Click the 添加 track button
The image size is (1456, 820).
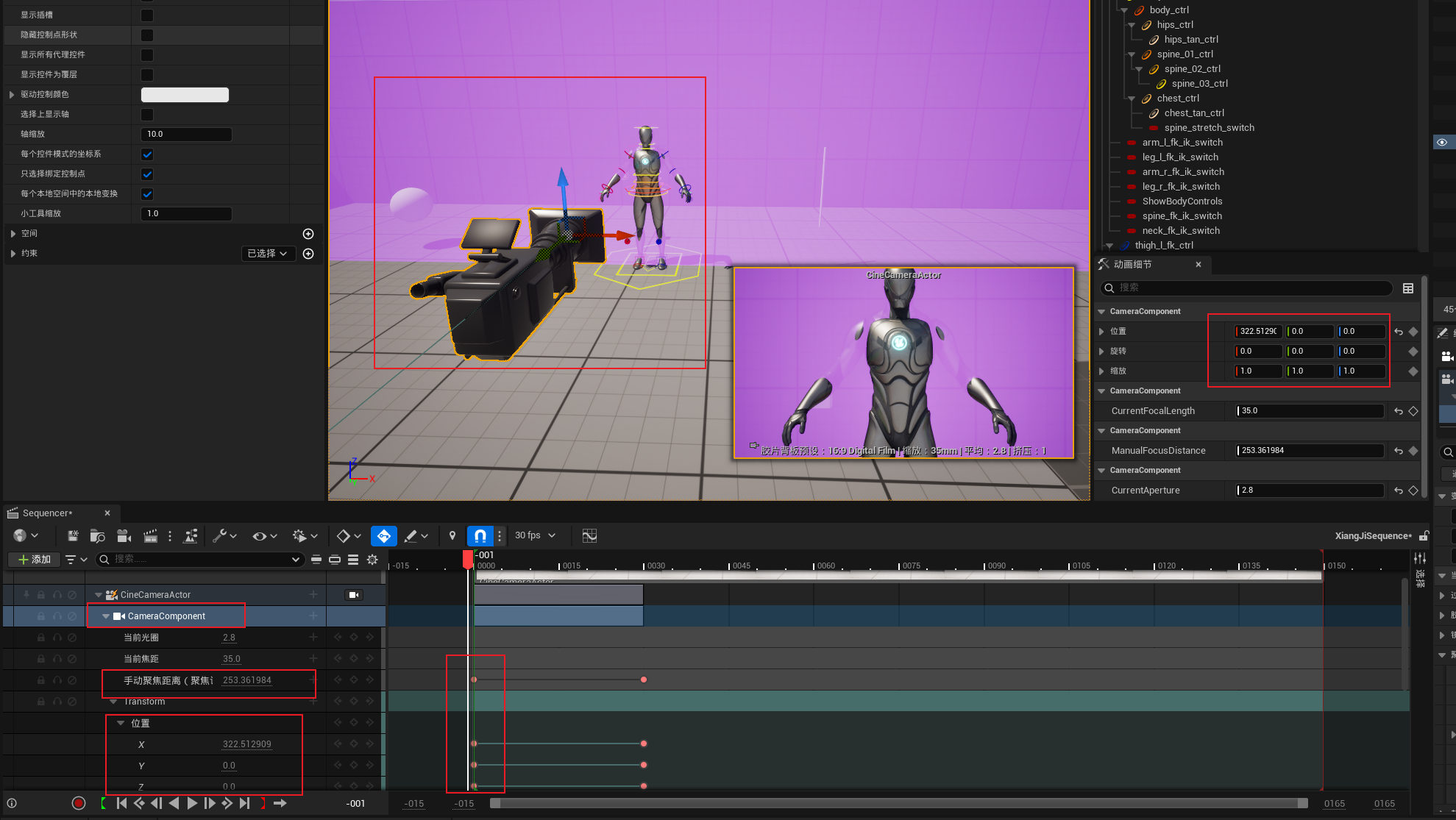[x=35, y=560]
